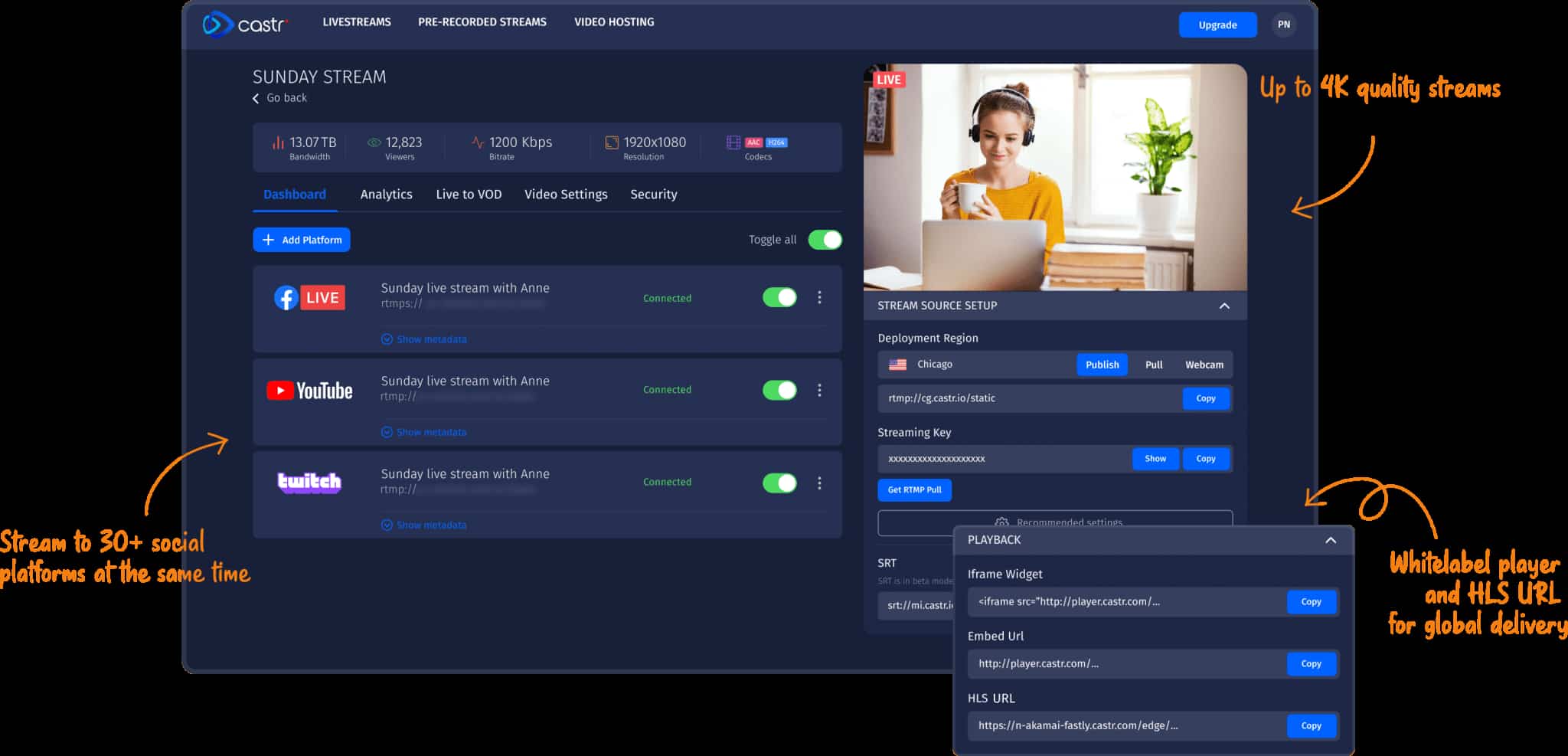The height and width of the screenshot is (756, 1568).
Task: Turn off the Facebook stream toggle
Action: click(779, 297)
